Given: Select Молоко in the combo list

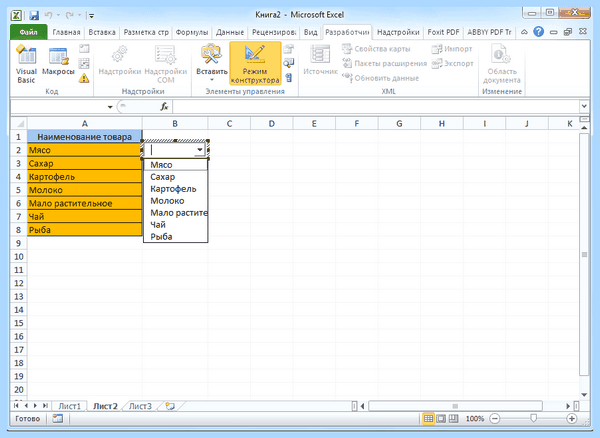Looking at the screenshot, I should click(x=175, y=201).
